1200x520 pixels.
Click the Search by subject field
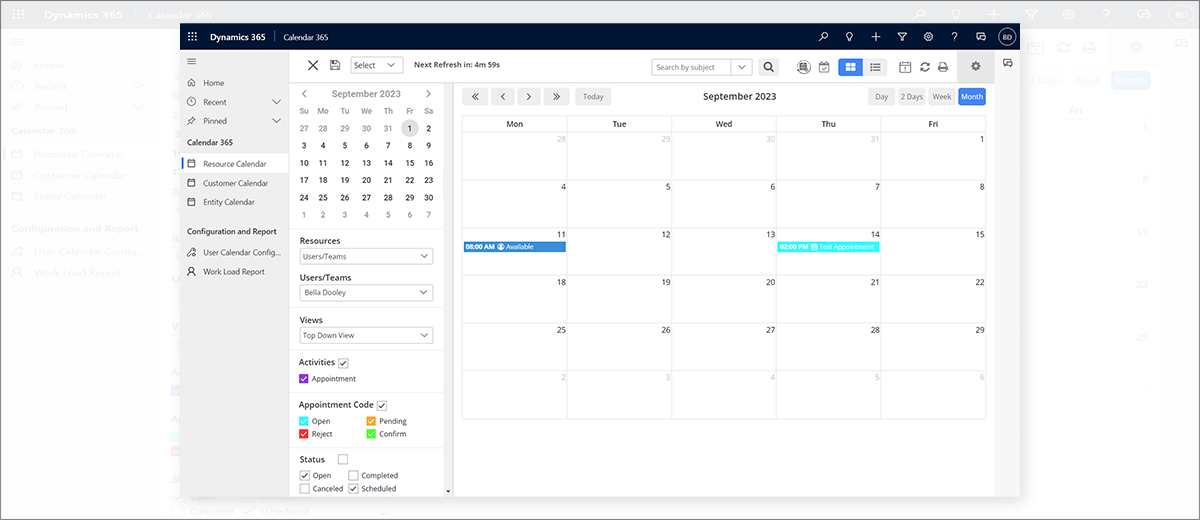691,67
